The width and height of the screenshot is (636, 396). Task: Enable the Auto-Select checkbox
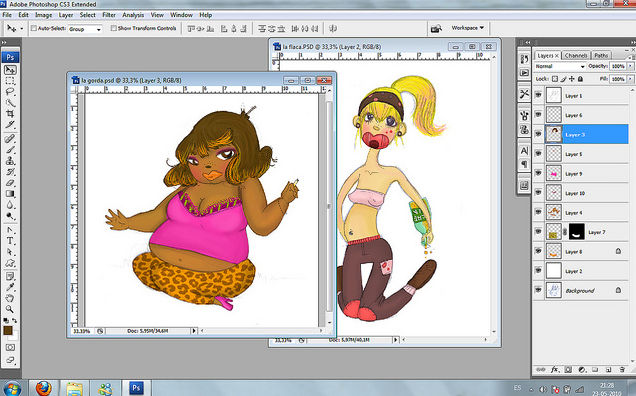point(34,28)
